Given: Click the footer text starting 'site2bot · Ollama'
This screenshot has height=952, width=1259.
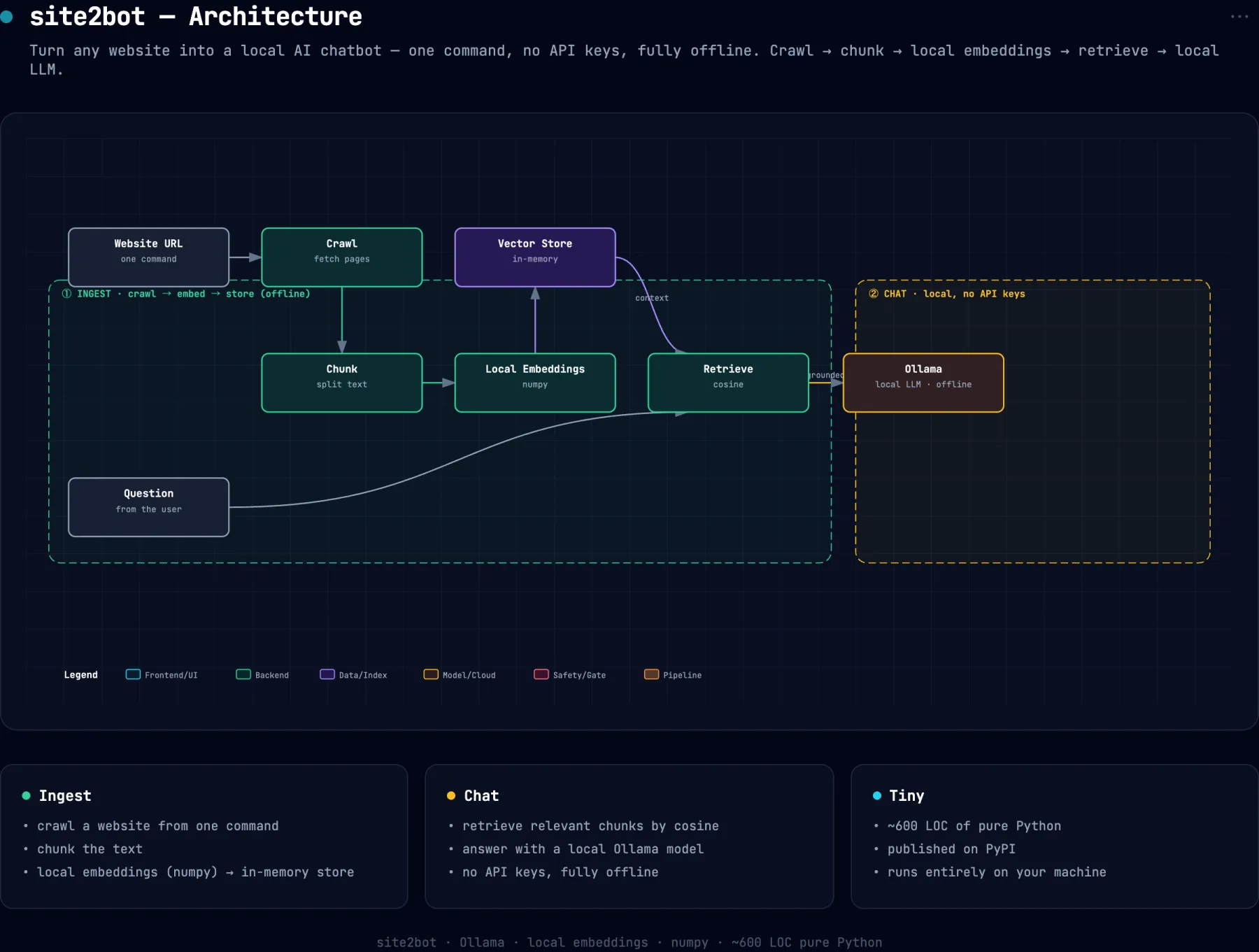Looking at the screenshot, I should pos(629,942).
